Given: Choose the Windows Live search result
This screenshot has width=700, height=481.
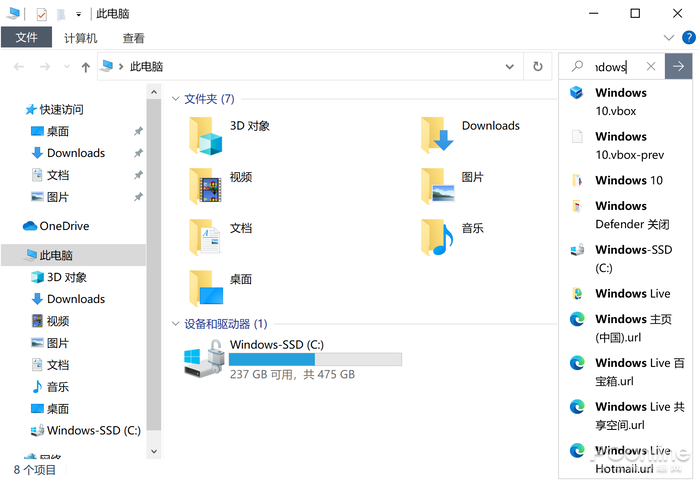Looking at the screenshot, I should coord(625,293).
